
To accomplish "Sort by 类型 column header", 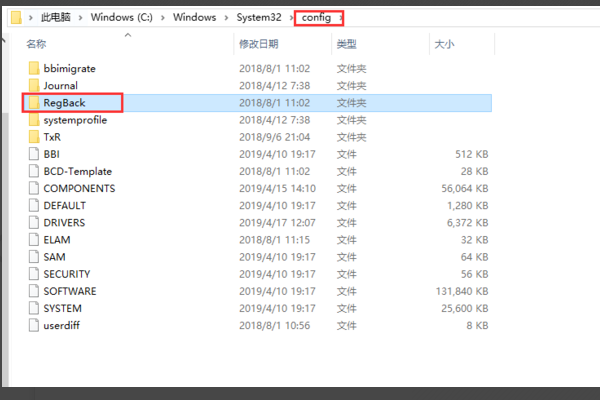I will (x=346, y=44).
